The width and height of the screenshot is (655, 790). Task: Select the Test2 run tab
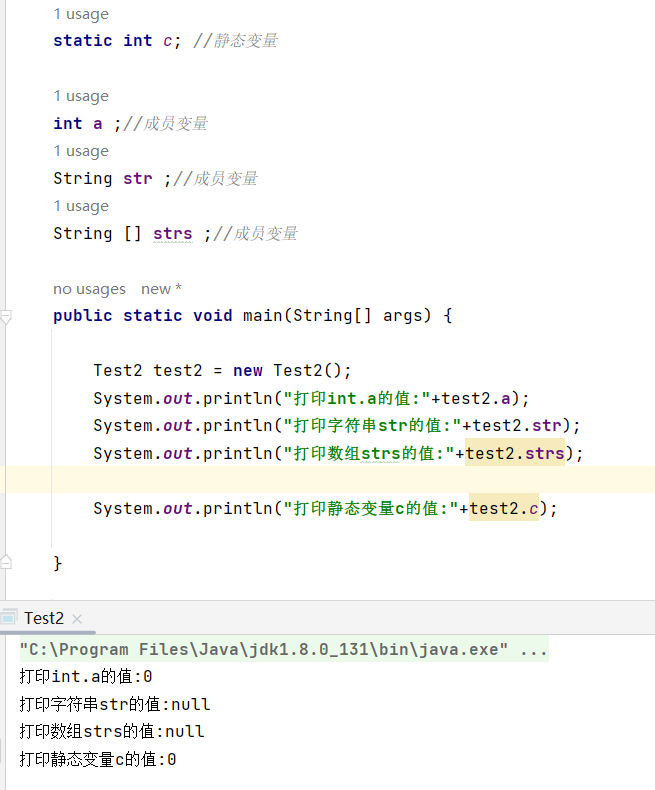coord(43,618)
